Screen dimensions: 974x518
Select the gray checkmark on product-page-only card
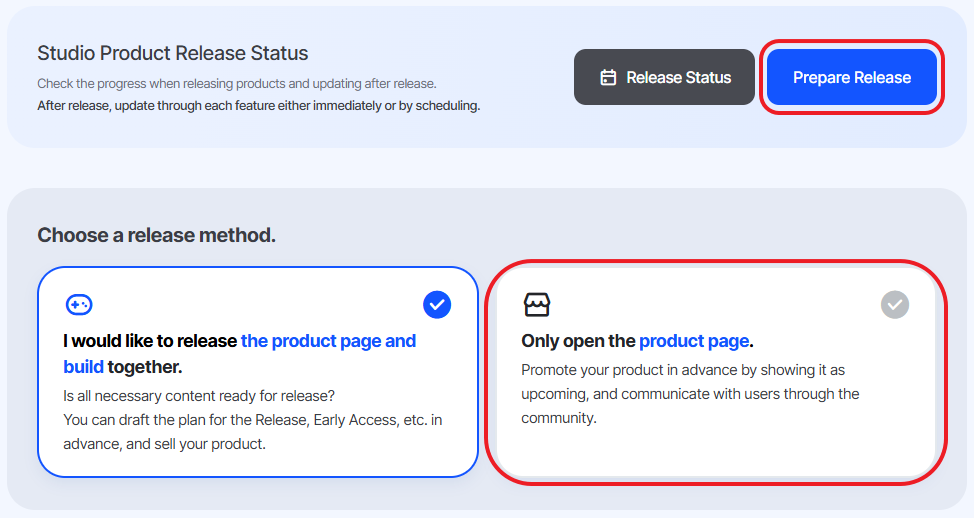click(x=894, y=304)
